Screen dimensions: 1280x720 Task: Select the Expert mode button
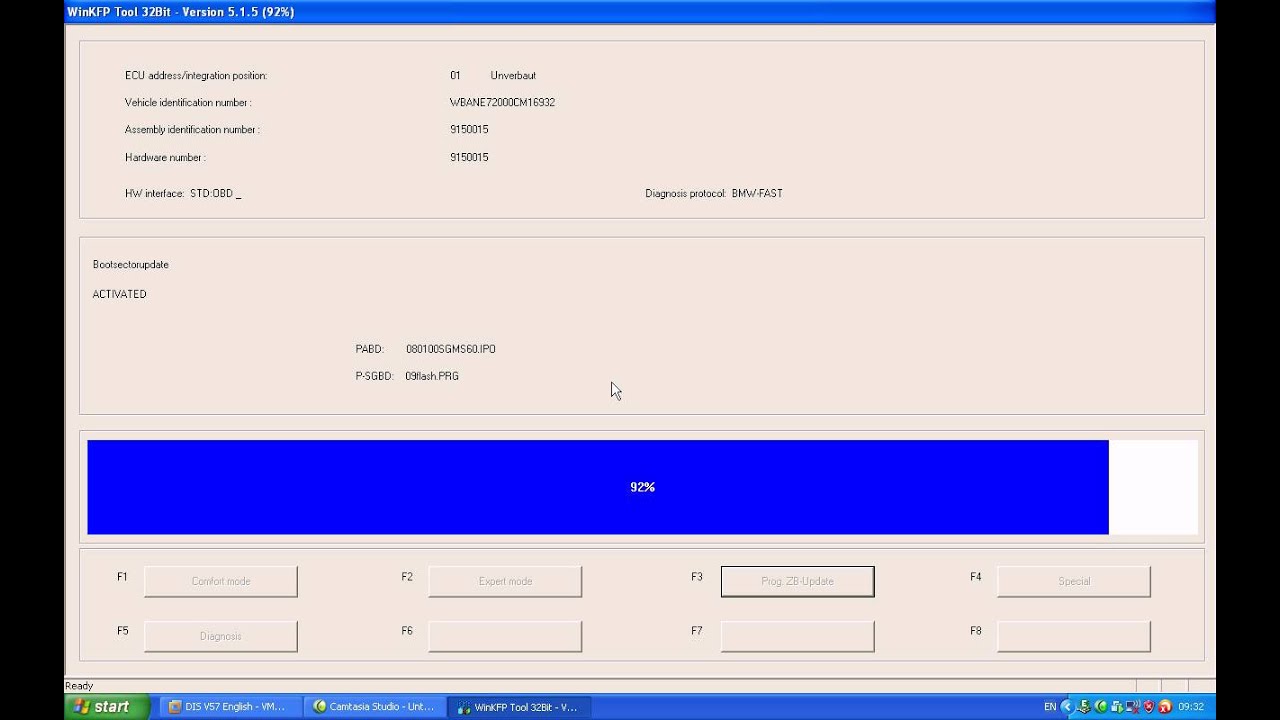tap(505, 581)
